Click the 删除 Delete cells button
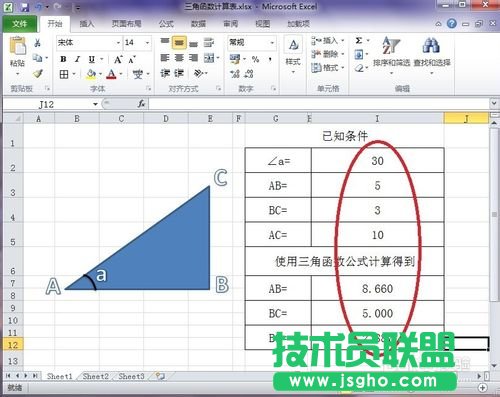Screen dimensions: 500x397 327,54
